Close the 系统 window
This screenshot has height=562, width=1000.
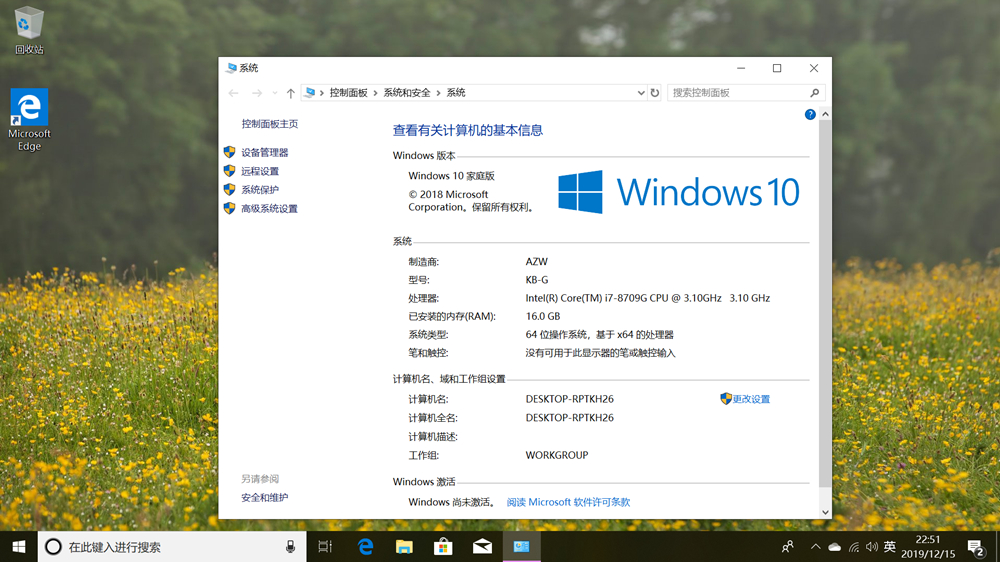814,68
